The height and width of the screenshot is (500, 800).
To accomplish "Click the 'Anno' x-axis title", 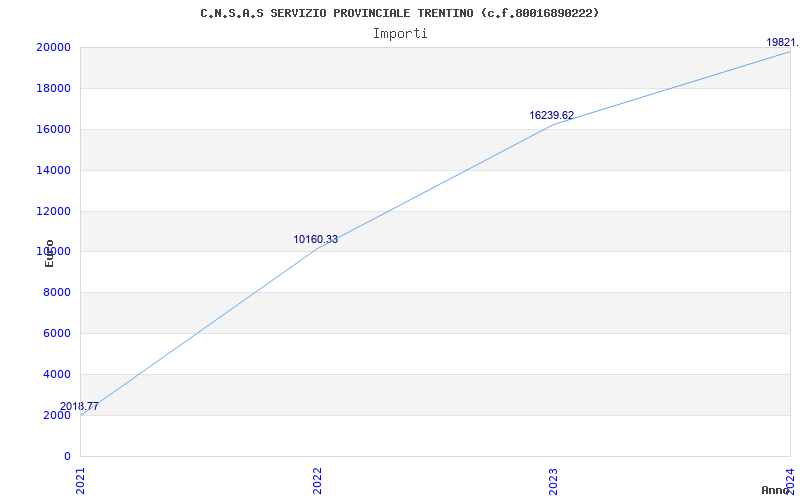I will [776, 490].
